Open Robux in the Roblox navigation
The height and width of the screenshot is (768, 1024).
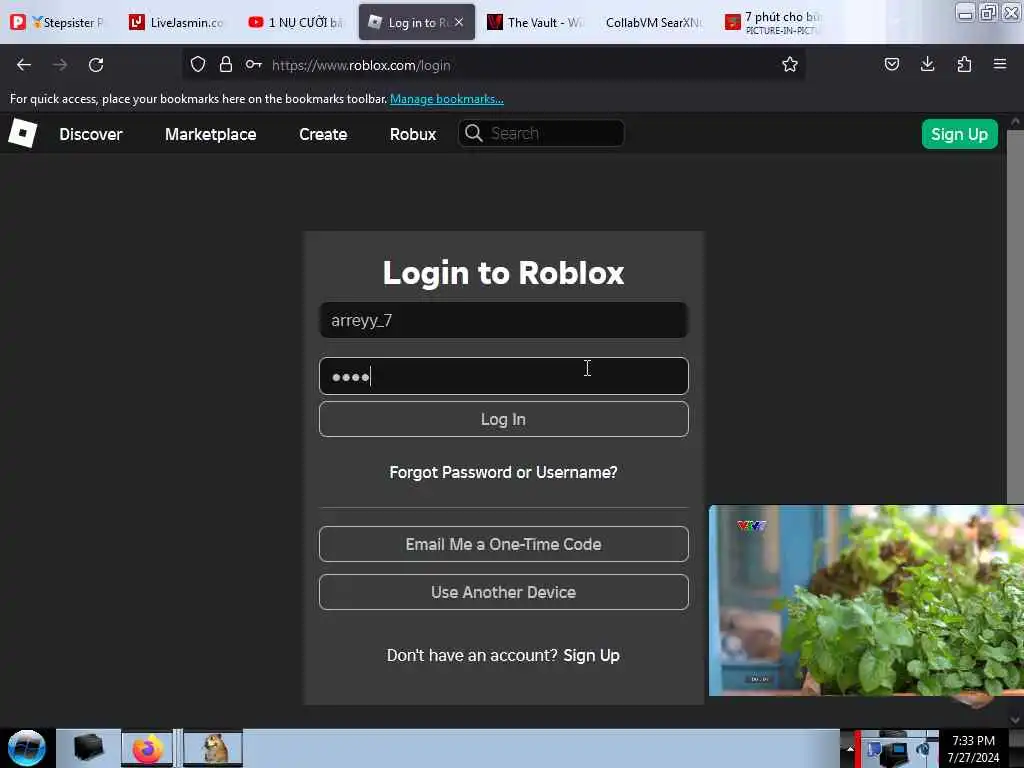click(x=413, y=134)
